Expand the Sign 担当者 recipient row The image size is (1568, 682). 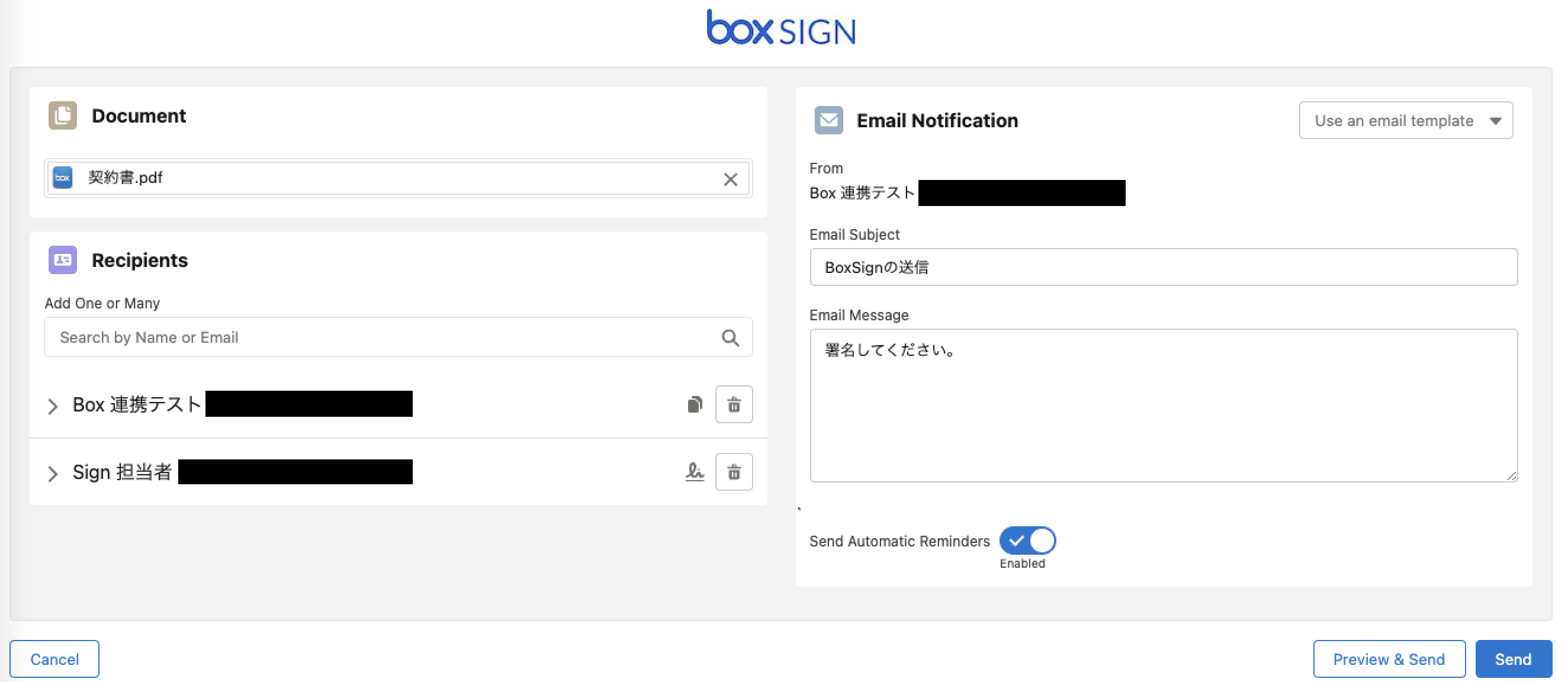(53, 474)
